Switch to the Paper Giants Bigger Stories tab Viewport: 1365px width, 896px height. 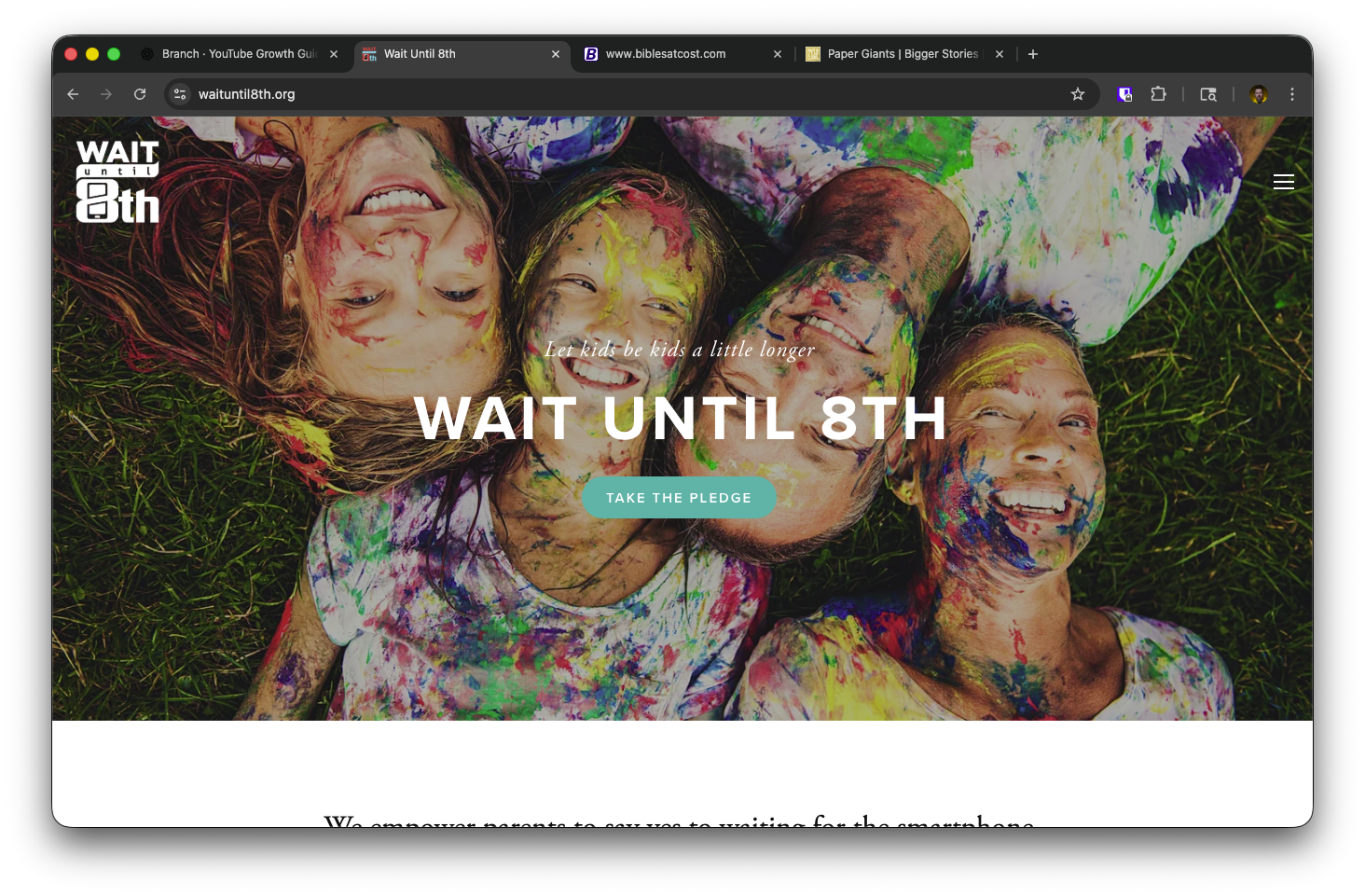click(x=905, y=54)
